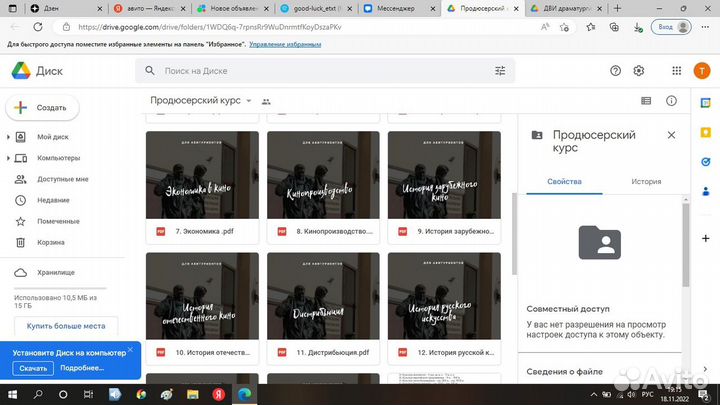The width and height of the screenshot is (720, 405).
Task: Open 12. История русской file thumbnail
Action: pos(444,296)
